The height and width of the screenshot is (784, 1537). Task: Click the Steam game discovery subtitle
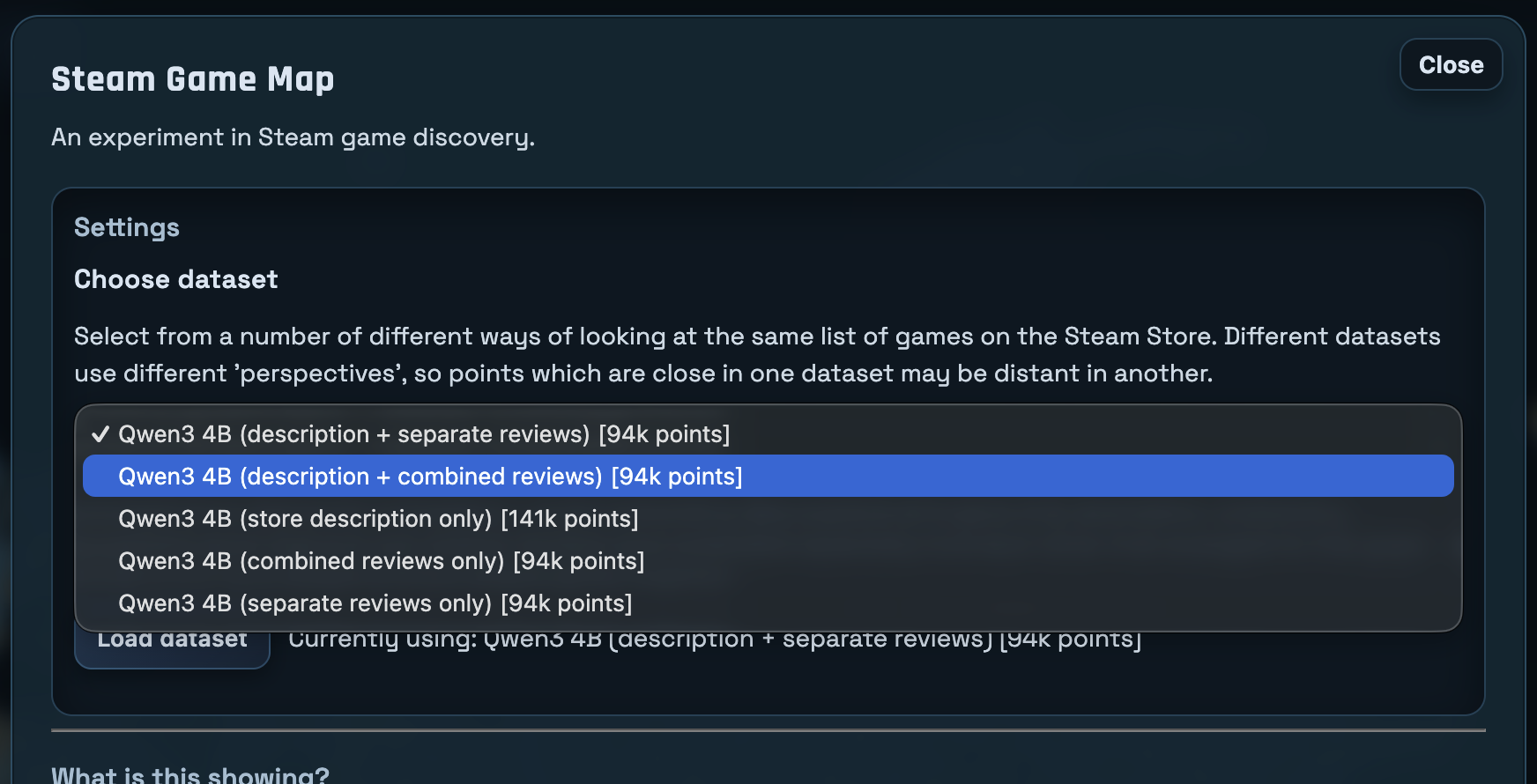(x=293, y=137)
